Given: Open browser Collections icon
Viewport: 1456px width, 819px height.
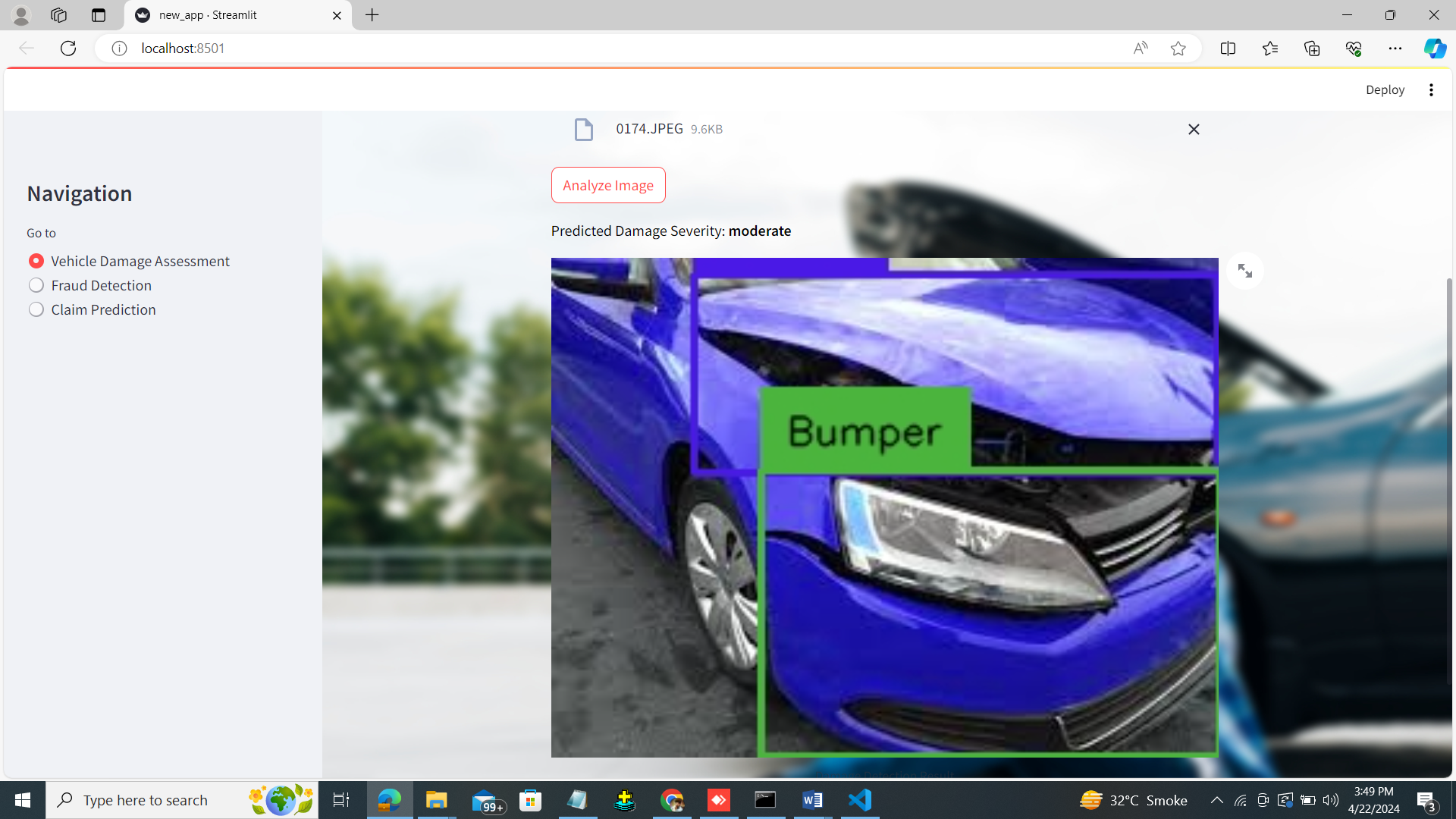Looking at the screenshot, I should (1312, 49).
